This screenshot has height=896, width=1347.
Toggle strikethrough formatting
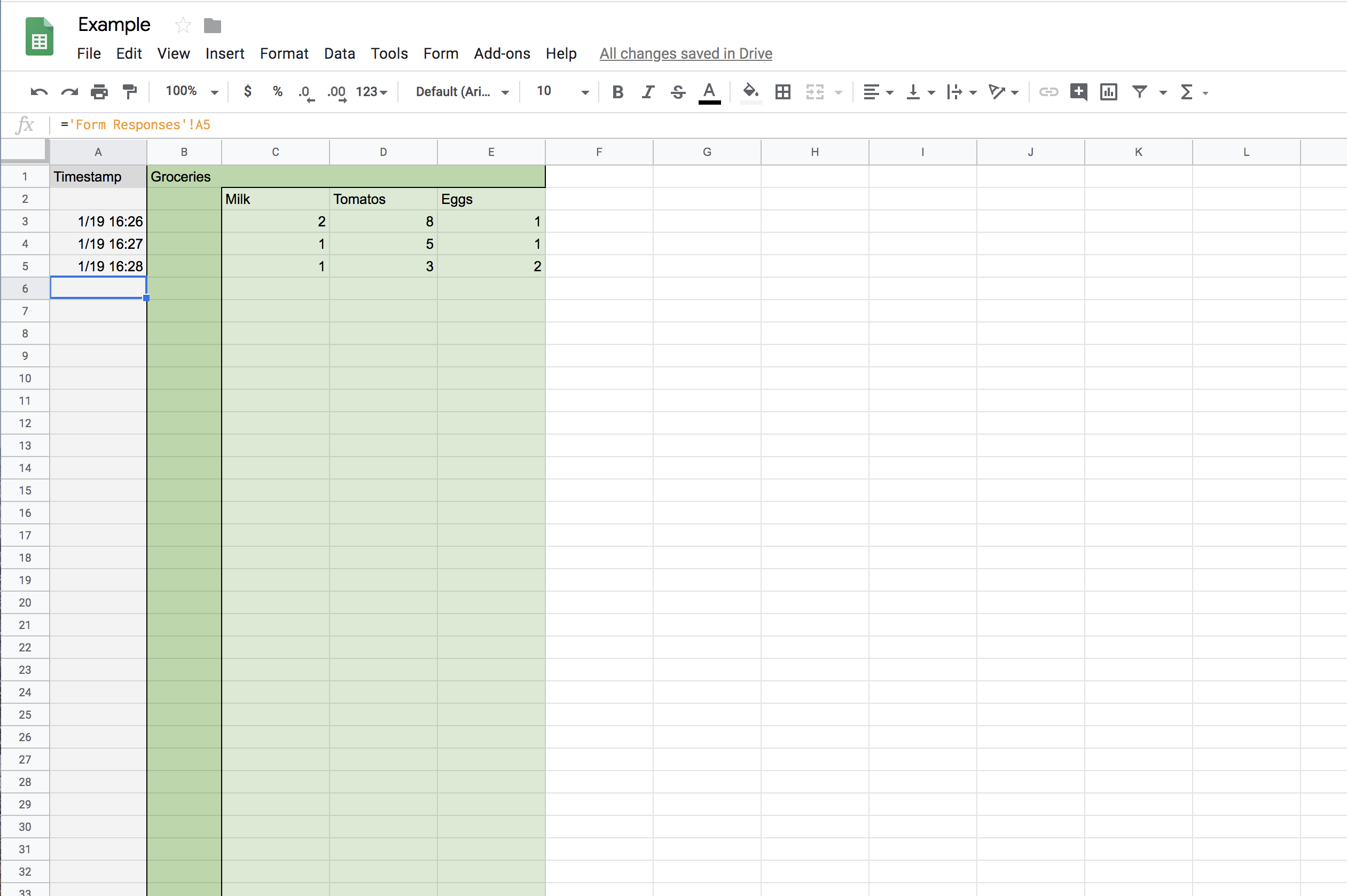click(x=678, y=92)
